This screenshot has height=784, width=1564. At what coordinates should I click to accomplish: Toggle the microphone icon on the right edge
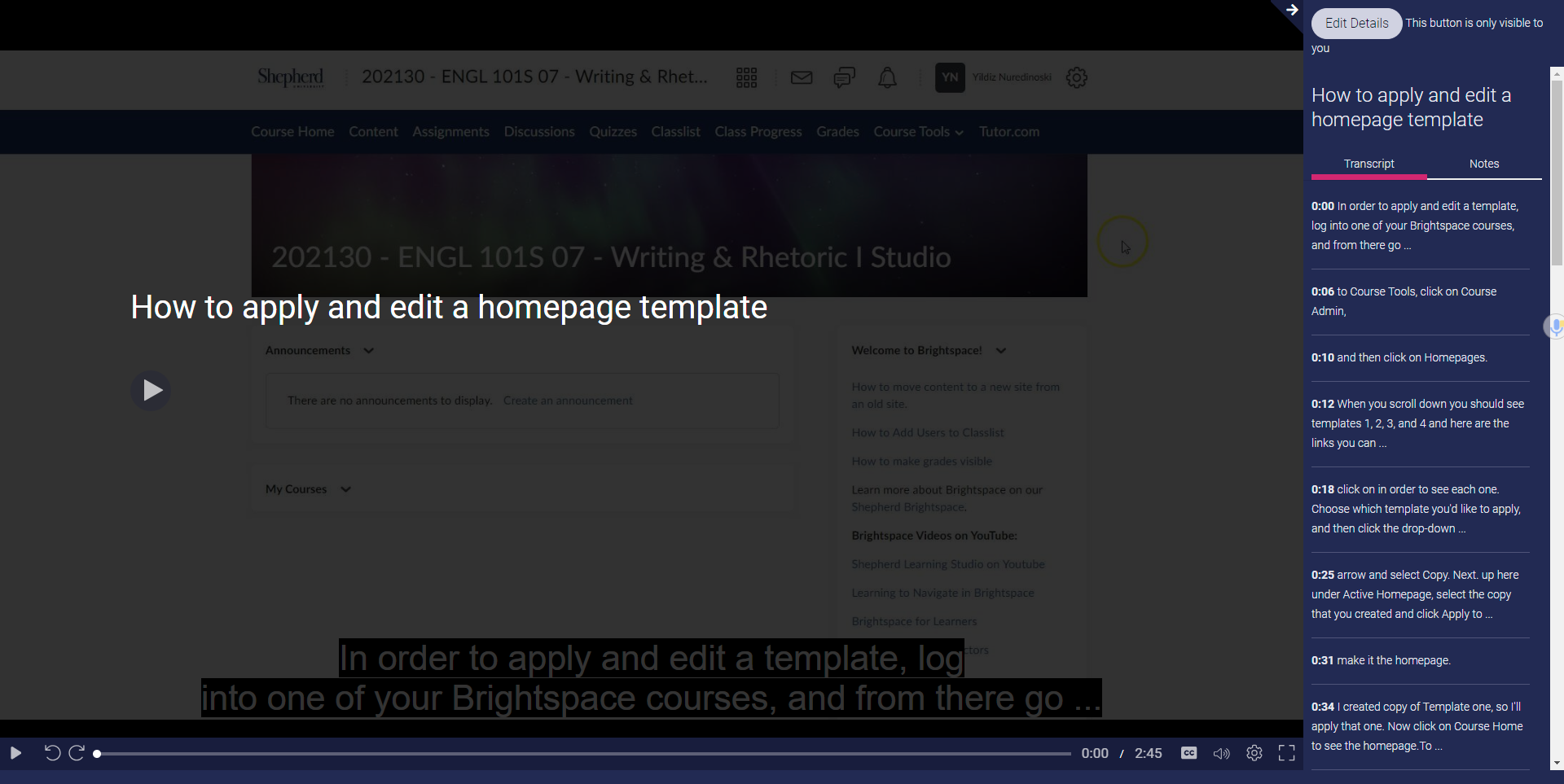[x=1555, y=326]
